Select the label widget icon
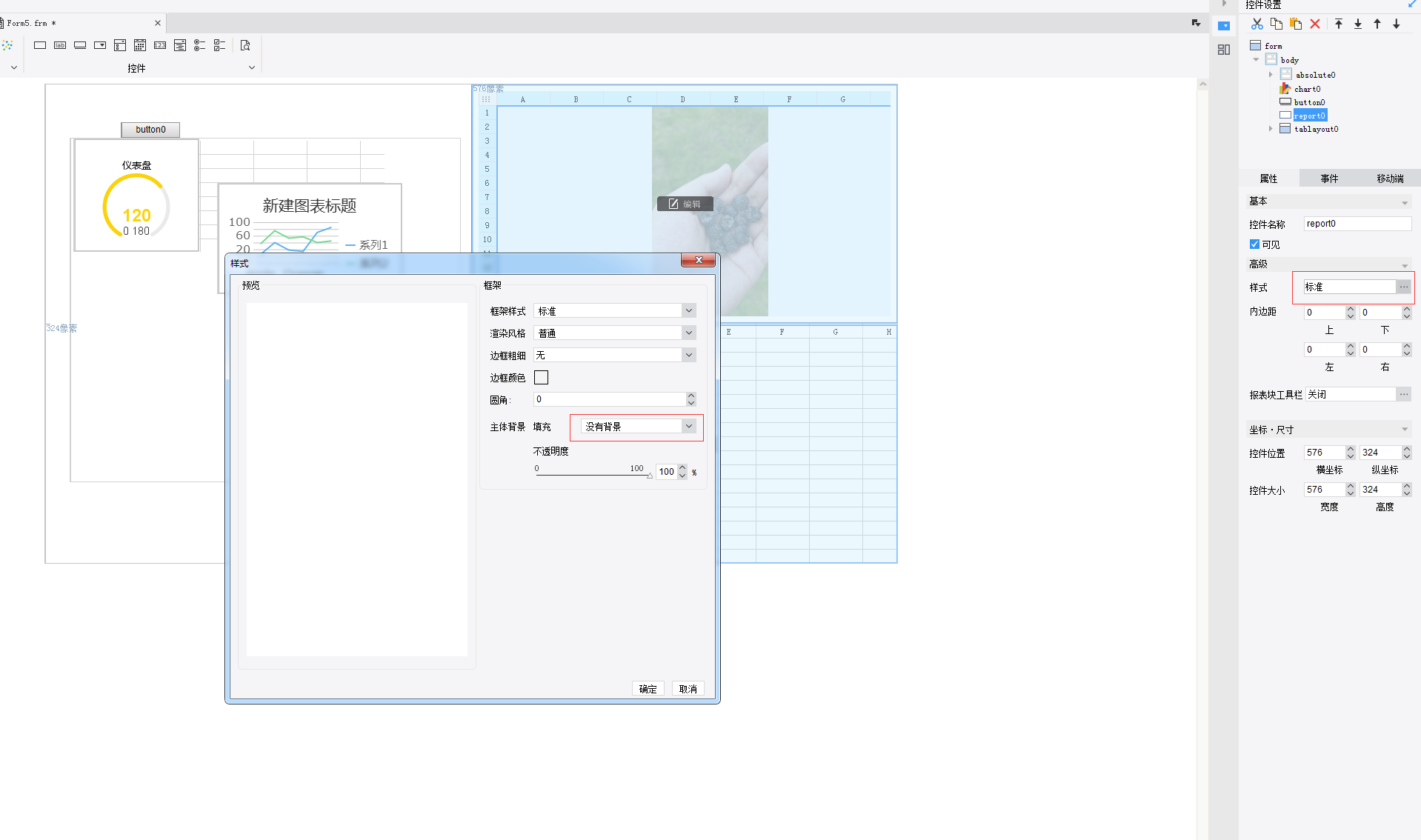 [x=60, y=45]
